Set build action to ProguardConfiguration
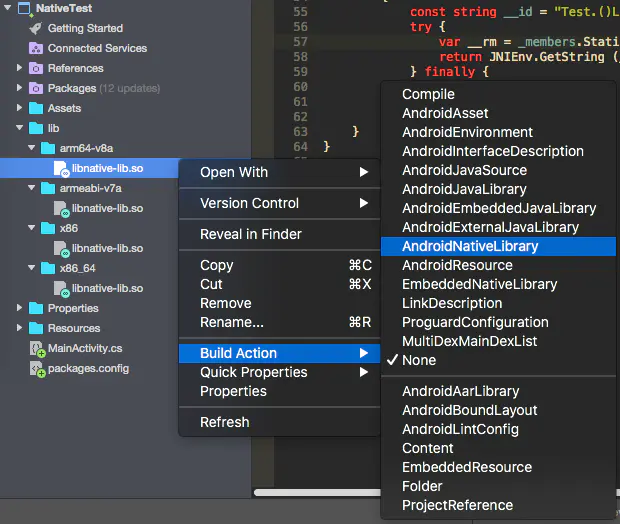 tap(498, 322)
